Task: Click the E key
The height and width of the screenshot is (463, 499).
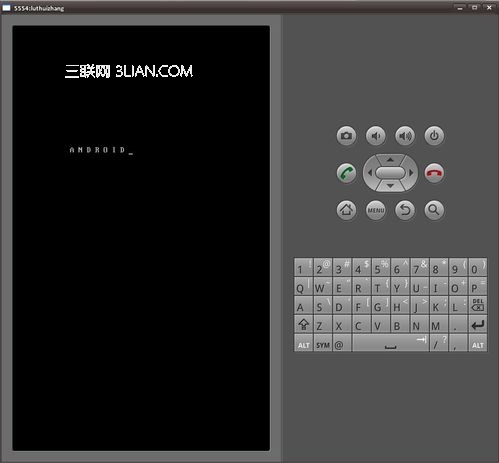Action: 342,286
